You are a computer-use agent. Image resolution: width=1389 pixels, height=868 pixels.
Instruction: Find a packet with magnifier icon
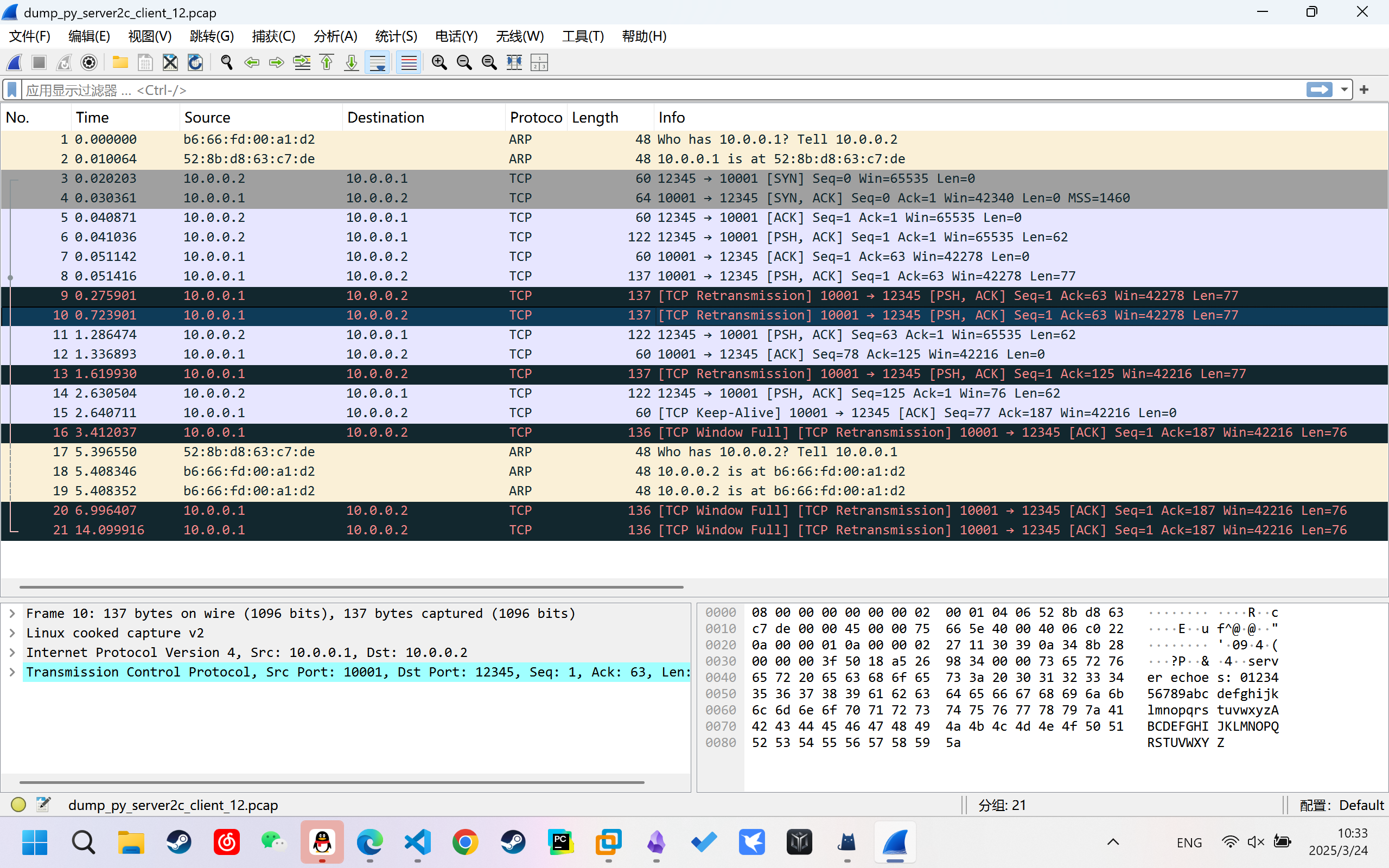[x=227, y=62]
